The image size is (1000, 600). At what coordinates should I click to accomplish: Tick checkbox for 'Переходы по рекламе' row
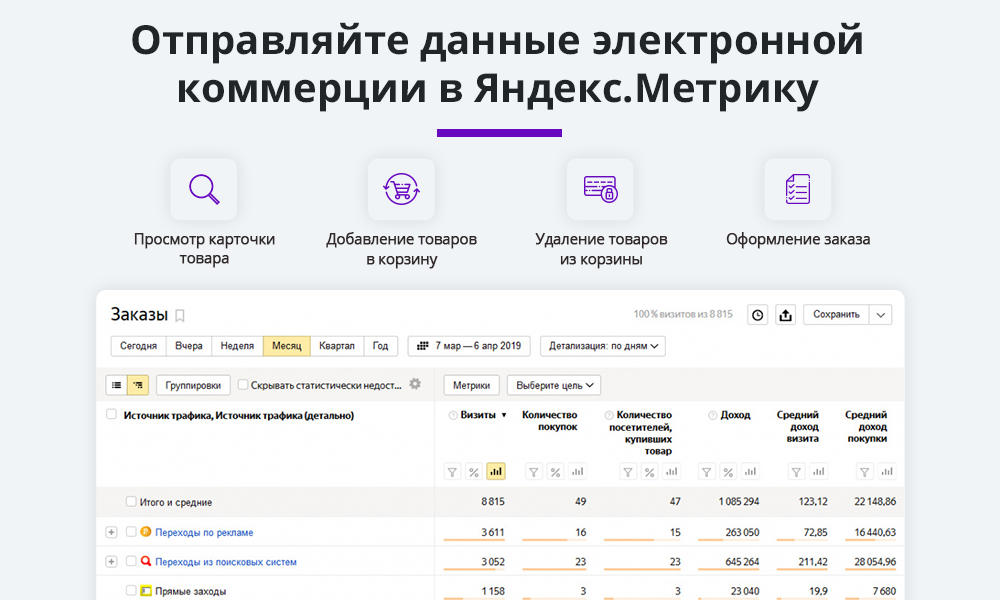tap(131, 532)
